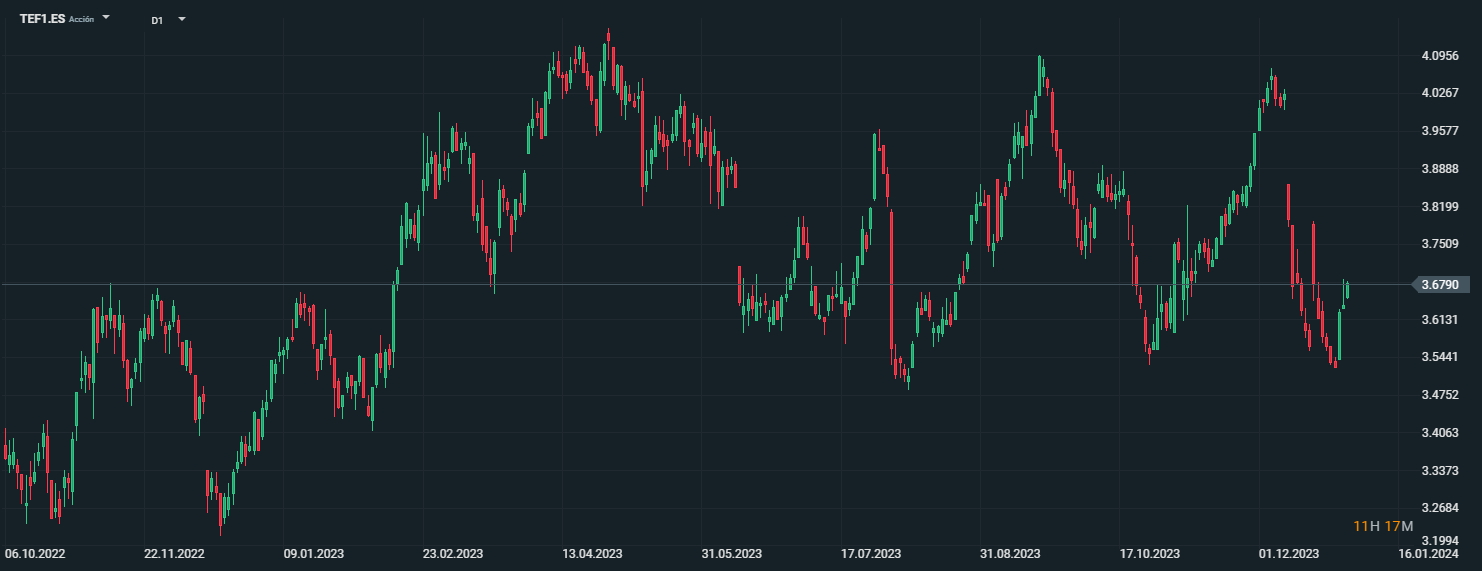The height and width of the screenshot is (571, 1482).
Task: Click the 3.4063 price scale value
Action: tap(1440, 433)
